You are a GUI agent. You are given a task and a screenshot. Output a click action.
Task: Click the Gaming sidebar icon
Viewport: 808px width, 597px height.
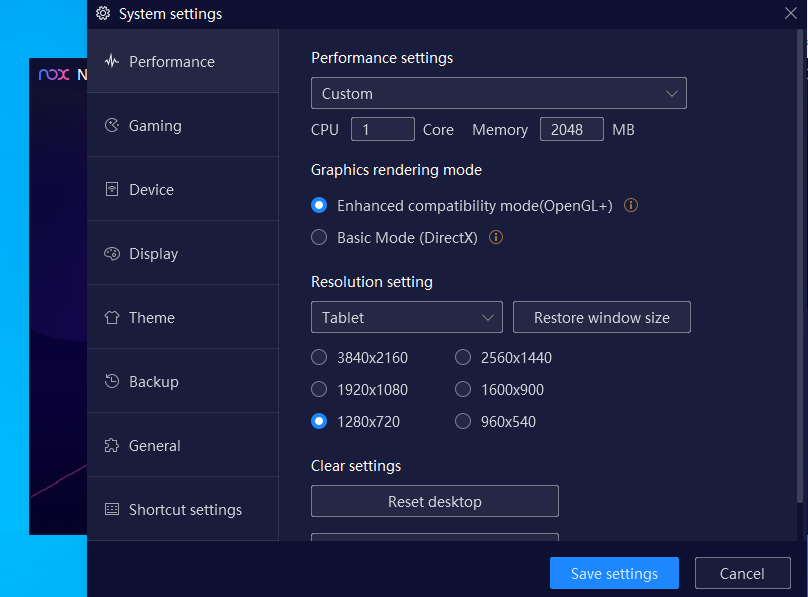112,125
